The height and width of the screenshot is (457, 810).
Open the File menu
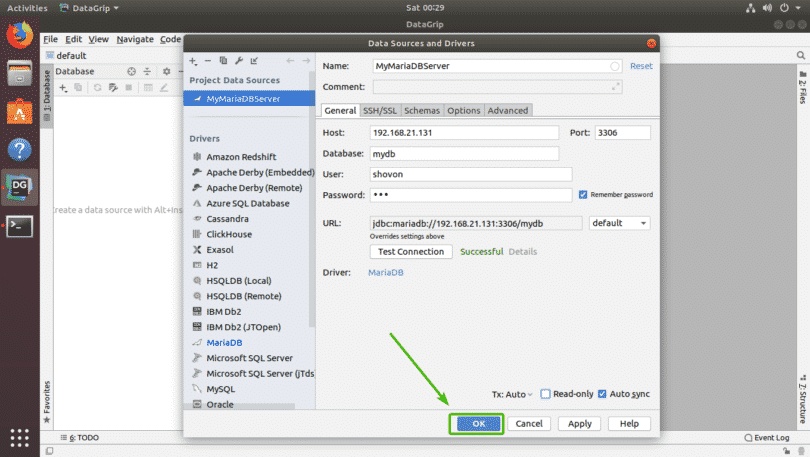50,39
